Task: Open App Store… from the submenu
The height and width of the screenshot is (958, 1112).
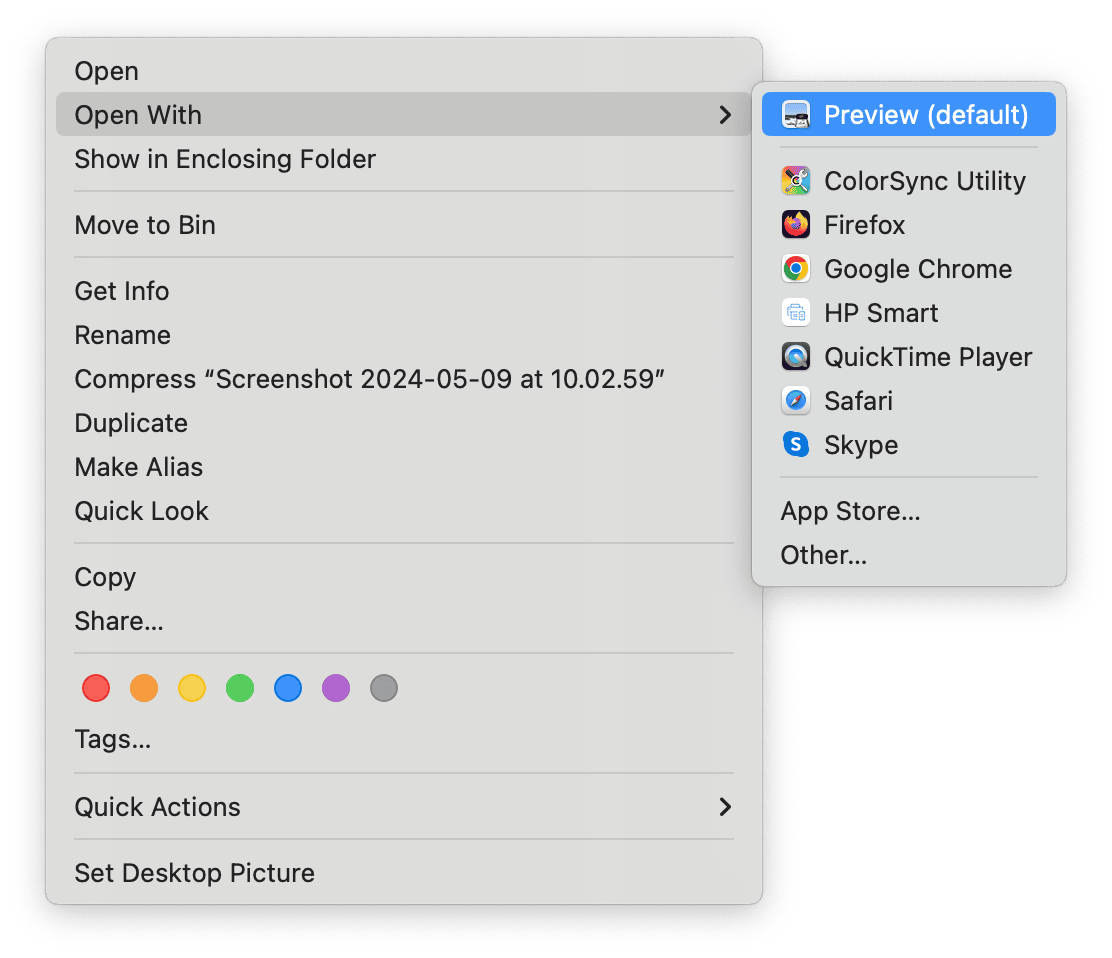Action: pyautogui.click(x=850, y=511)
